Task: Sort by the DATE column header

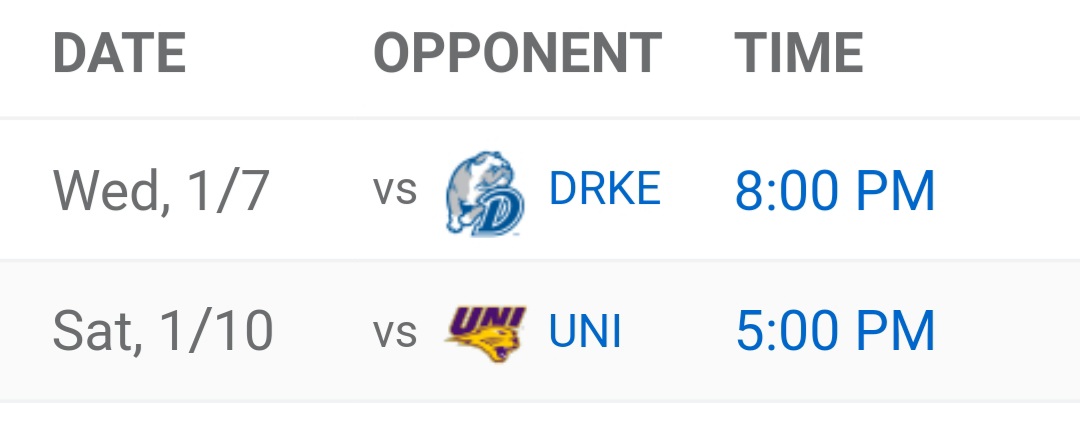Action: tap(119, 53)
